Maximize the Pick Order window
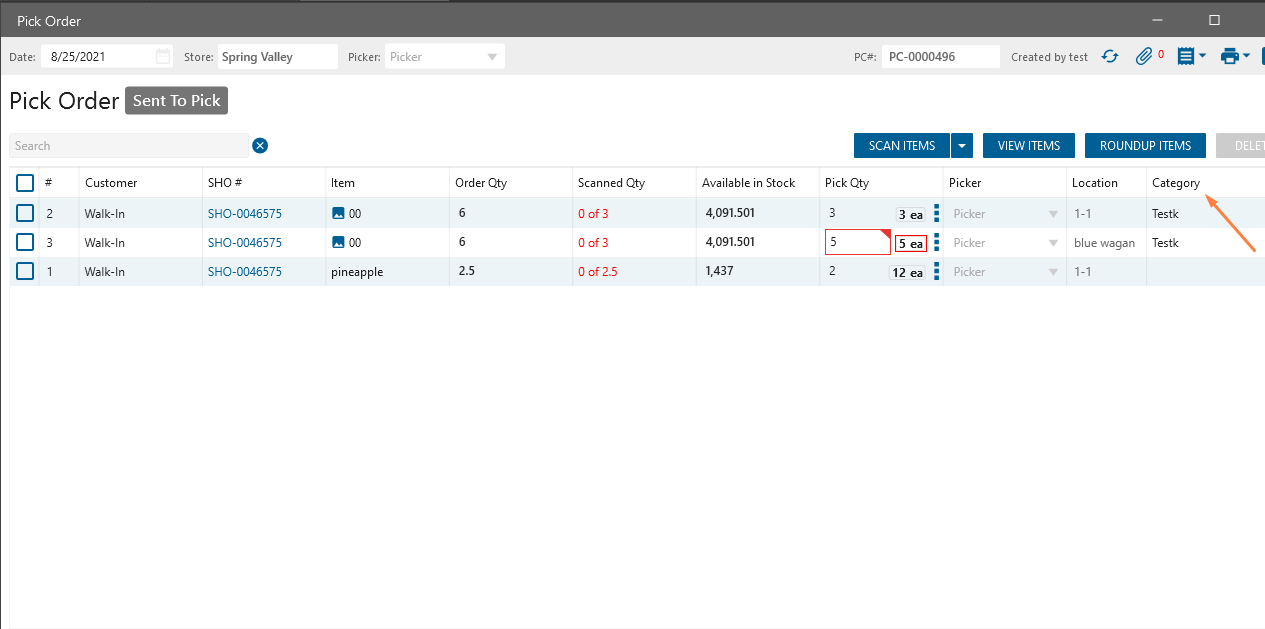 click(1214, 20)
